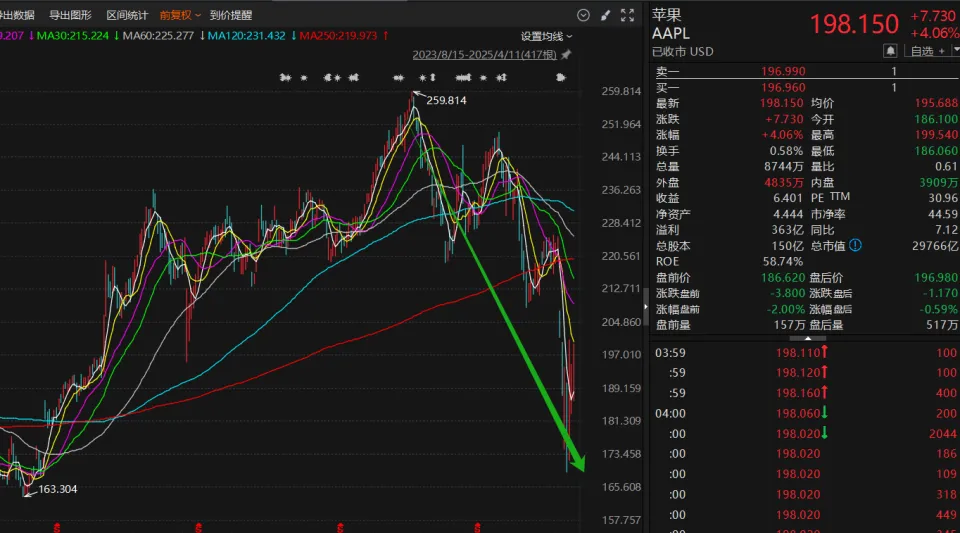Open the dropdown arrow beside 自选 +

(956, 51)
